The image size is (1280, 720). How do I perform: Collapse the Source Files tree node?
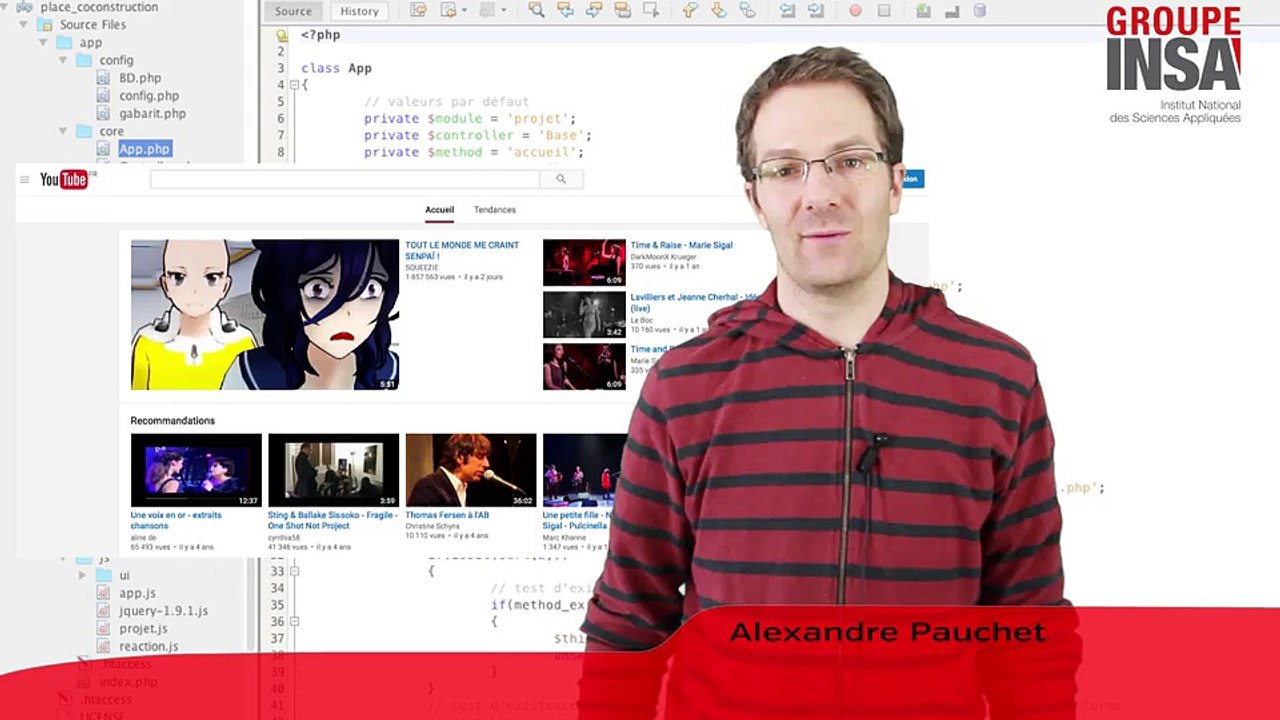click(23, 24)
